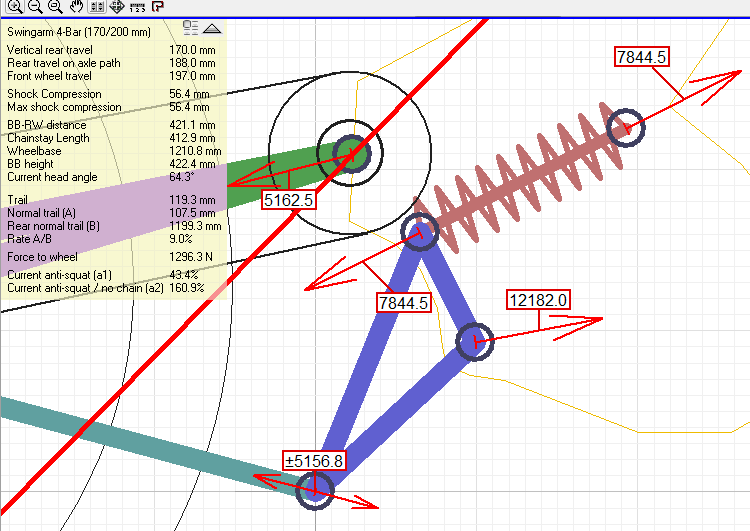Select the shock's upper-right end pivot circle
The width and height of the screenshot is (750, 531).
pyautogui.click(x=625, y=128)
